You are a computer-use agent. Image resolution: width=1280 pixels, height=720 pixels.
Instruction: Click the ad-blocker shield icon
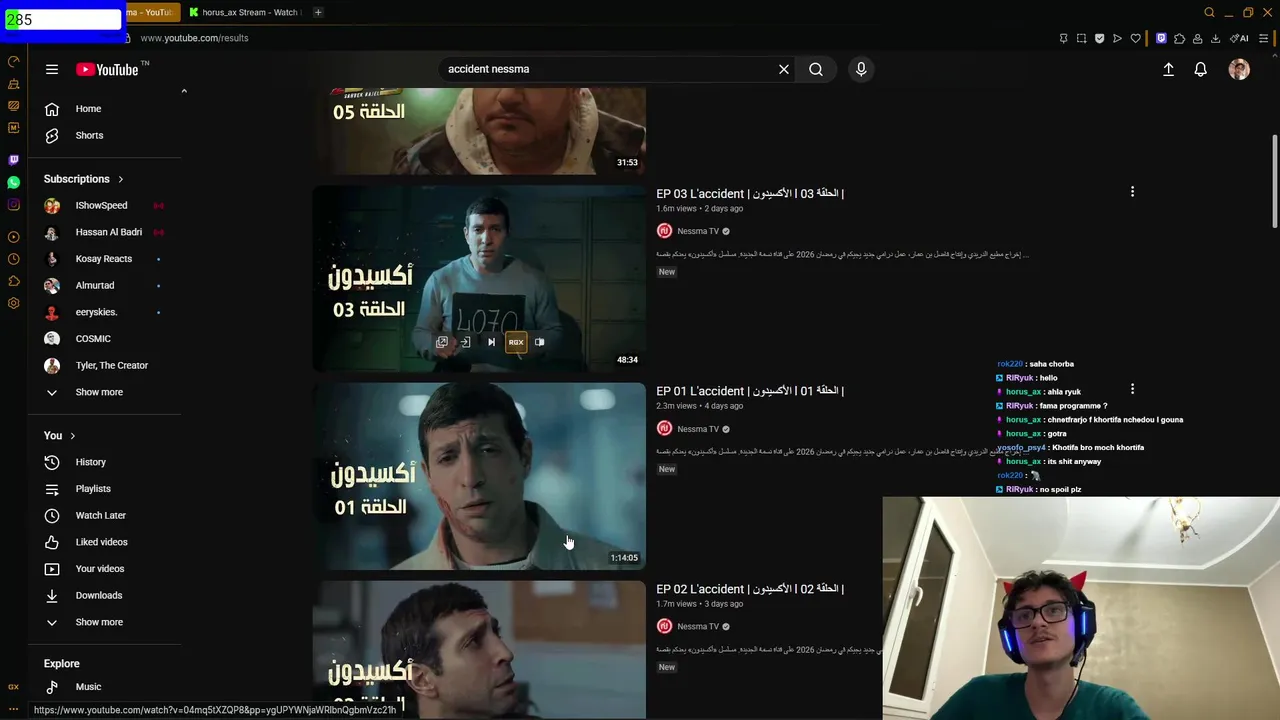(1099, 38)
